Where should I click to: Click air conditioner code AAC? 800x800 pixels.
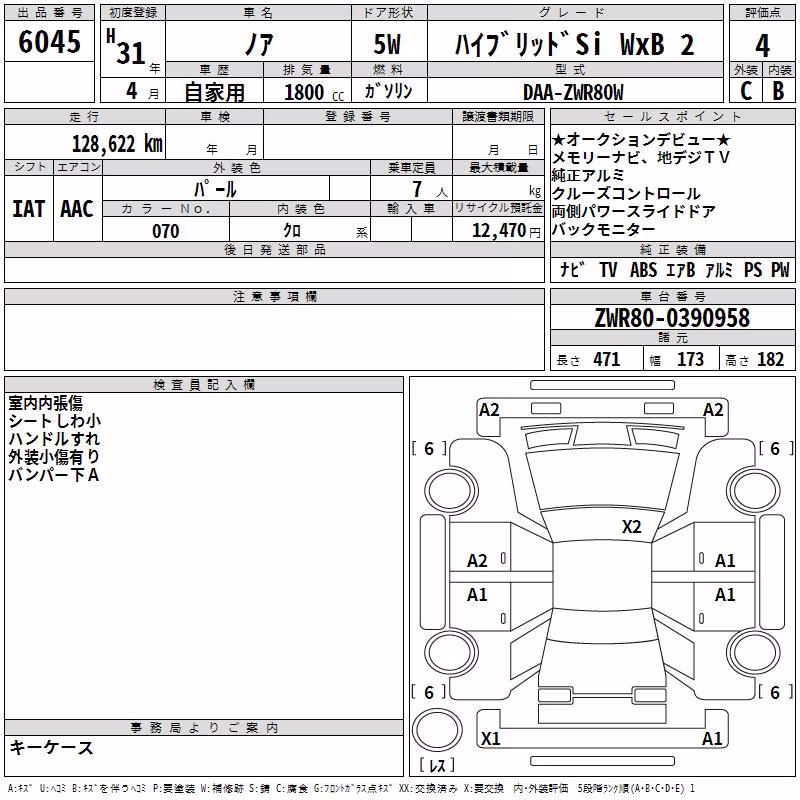click(x=77, y=209)
